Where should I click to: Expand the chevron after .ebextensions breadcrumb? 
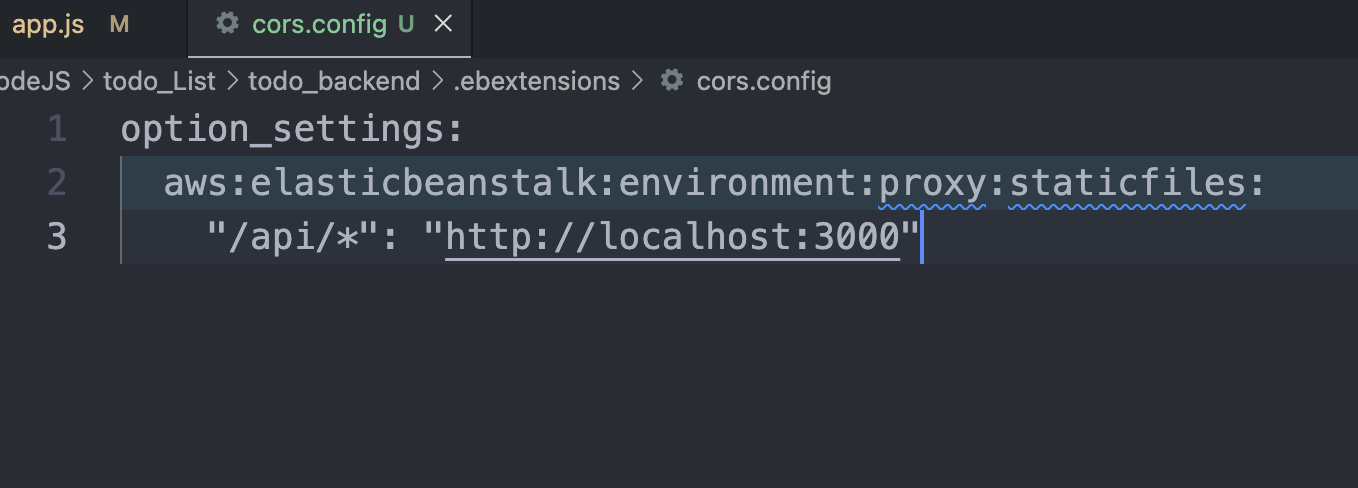click(x=638, y=81)
